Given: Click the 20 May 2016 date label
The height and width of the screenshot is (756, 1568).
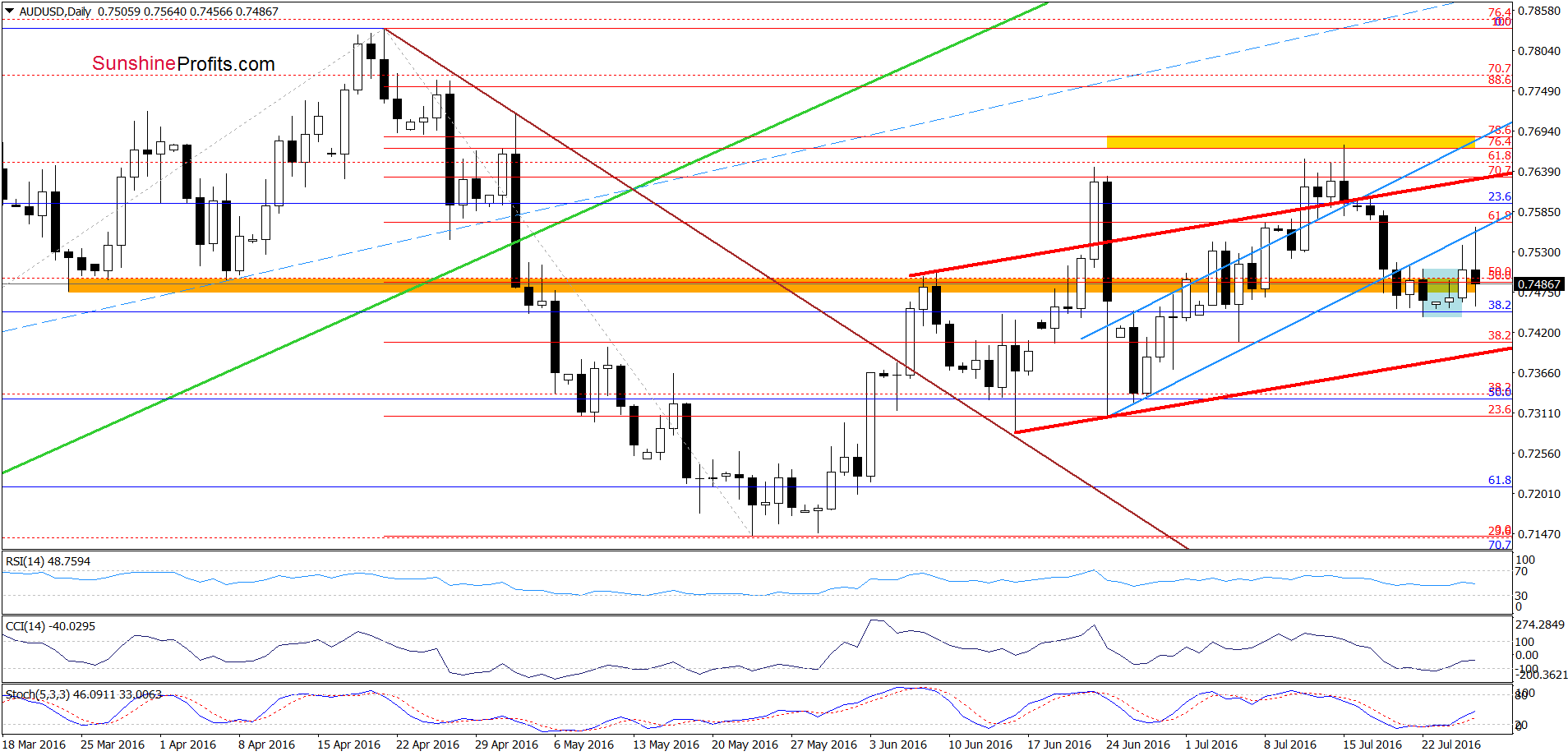Looking at the screenshot, I should (745, 744).
